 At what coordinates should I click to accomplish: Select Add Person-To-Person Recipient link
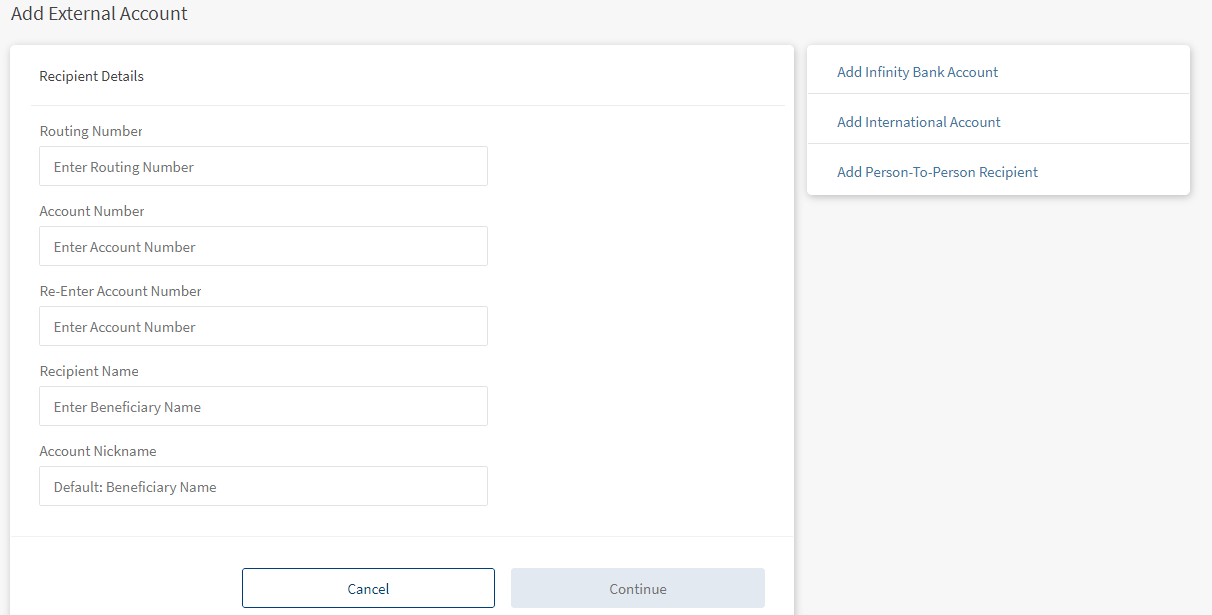(937, 172)
